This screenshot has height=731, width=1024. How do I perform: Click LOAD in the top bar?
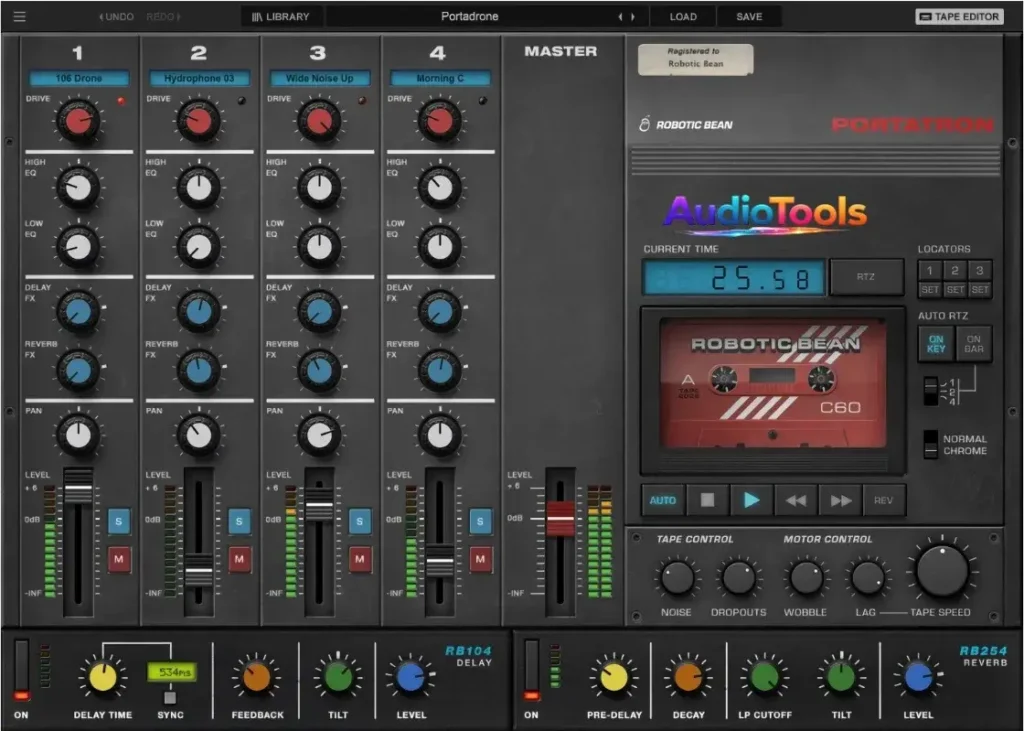click(x=683, y=17)
